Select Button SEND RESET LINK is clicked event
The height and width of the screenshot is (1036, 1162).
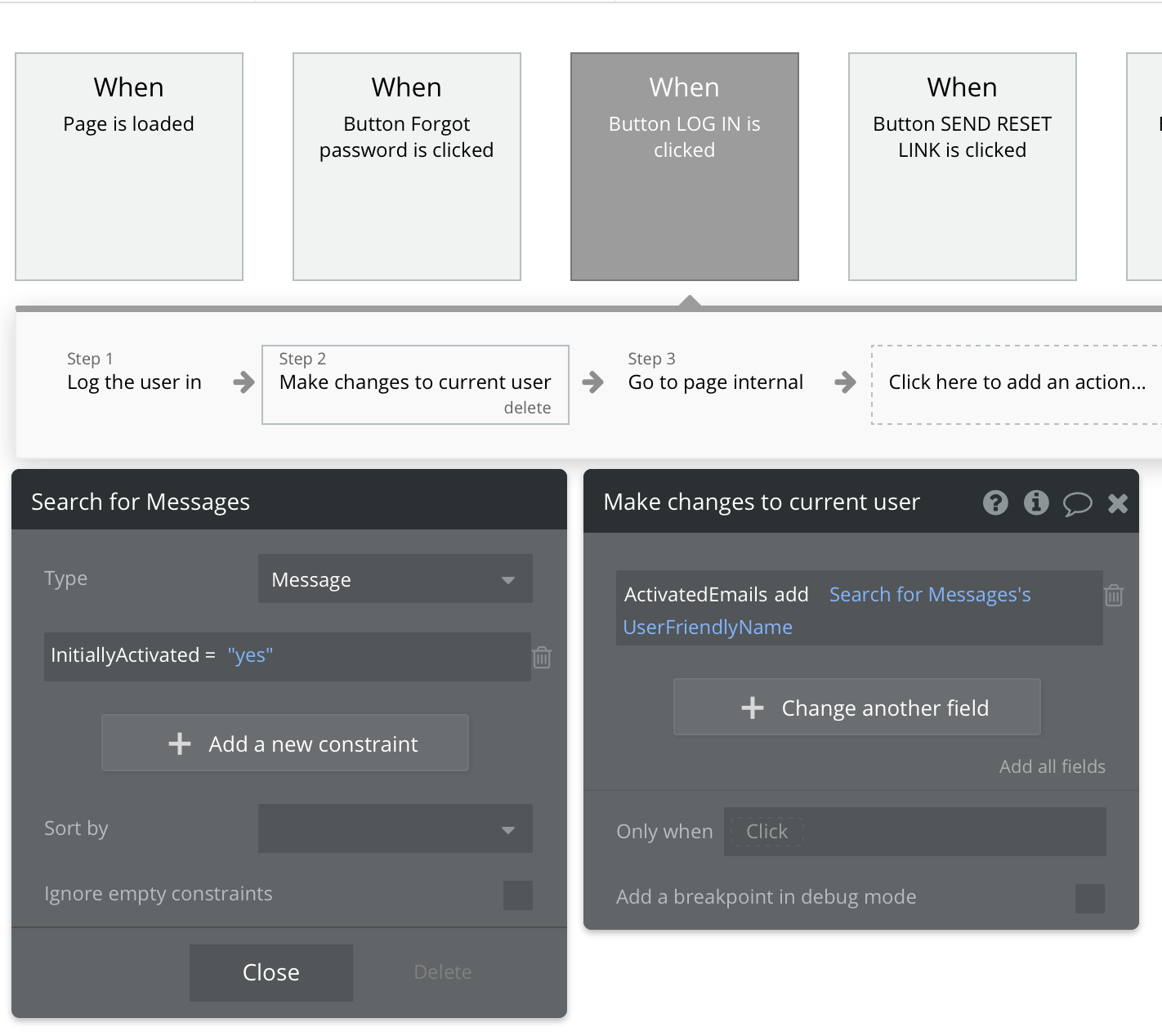point(963,167)
